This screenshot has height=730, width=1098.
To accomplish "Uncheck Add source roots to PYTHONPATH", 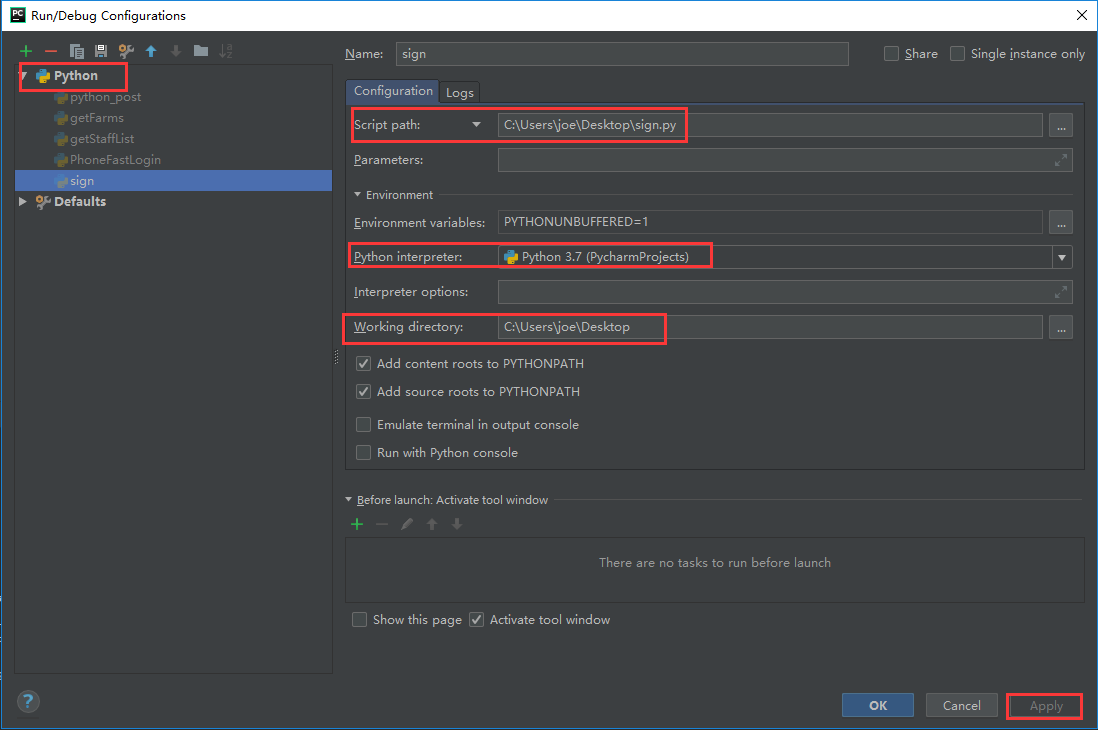I will (x=363, y=392).
